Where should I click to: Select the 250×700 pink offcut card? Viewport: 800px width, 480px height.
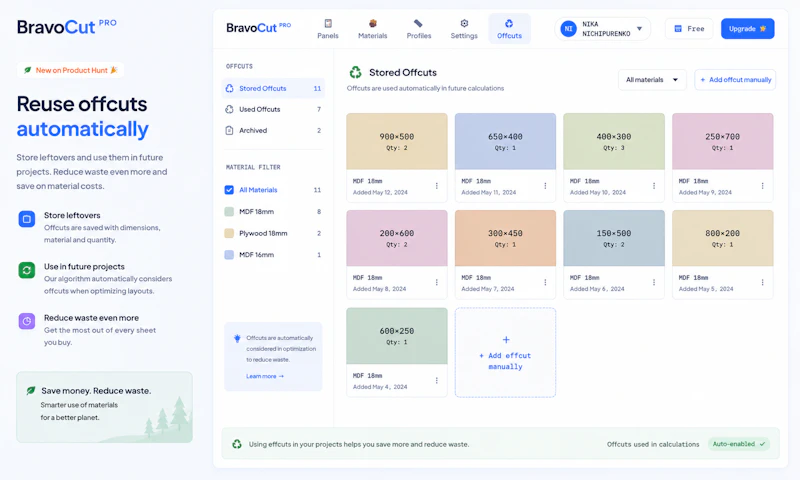tap(722, 158)
